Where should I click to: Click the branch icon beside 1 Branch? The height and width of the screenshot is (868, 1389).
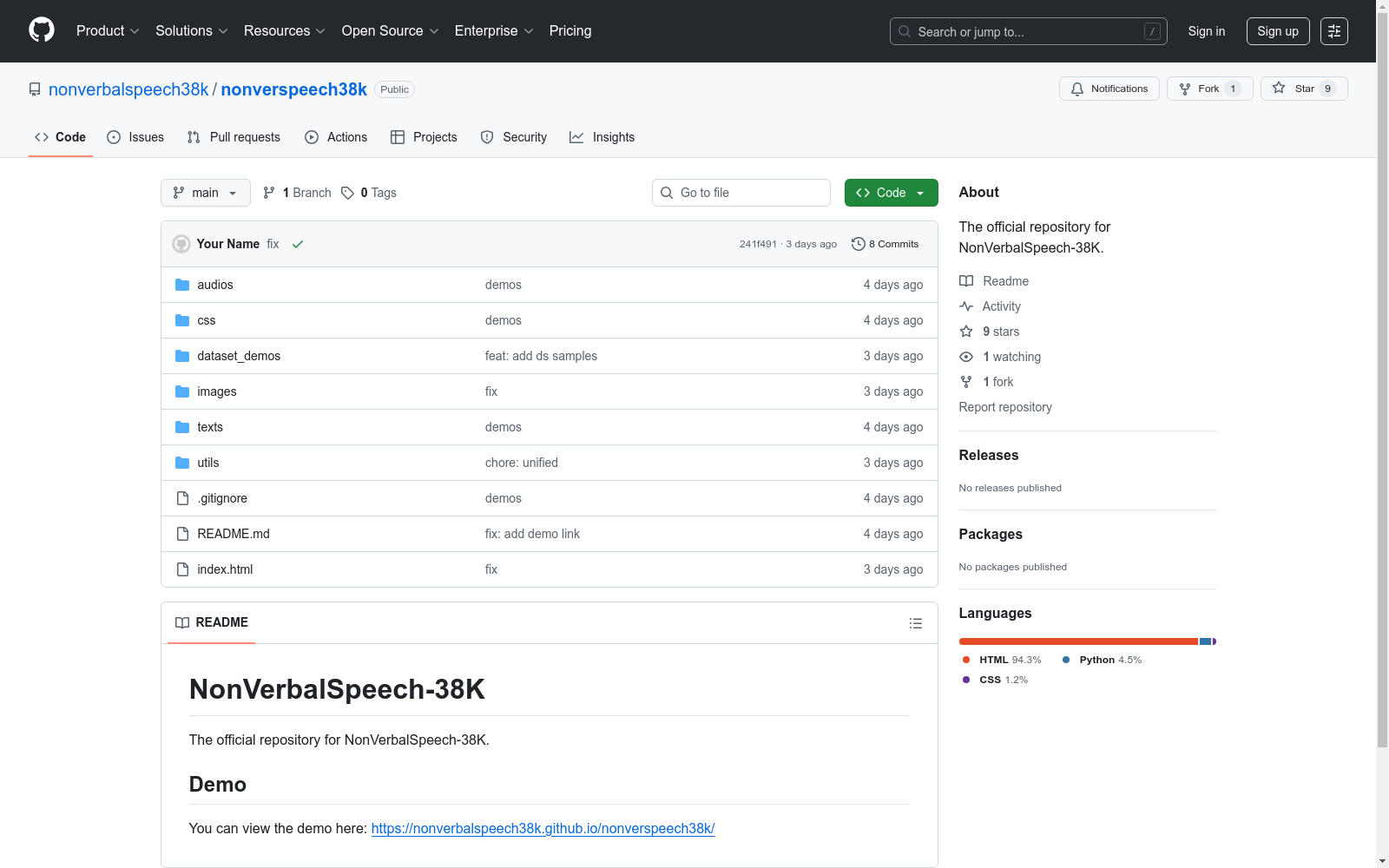point(269,193)
